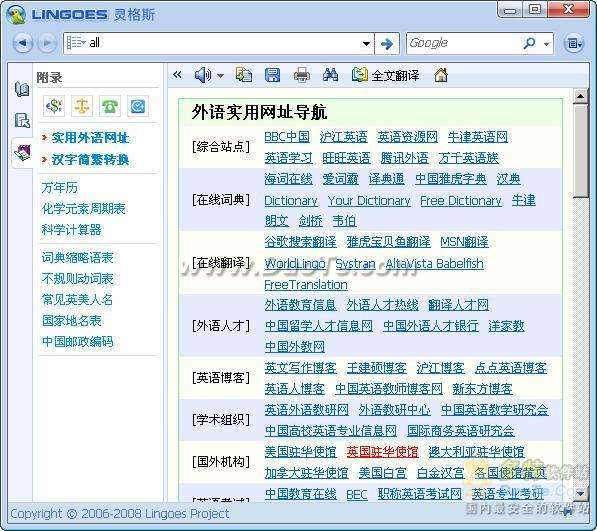Screen dimensions: 597x531
Task: Select 实用外语网址 in the appendix list
Action: coord(90,138)
